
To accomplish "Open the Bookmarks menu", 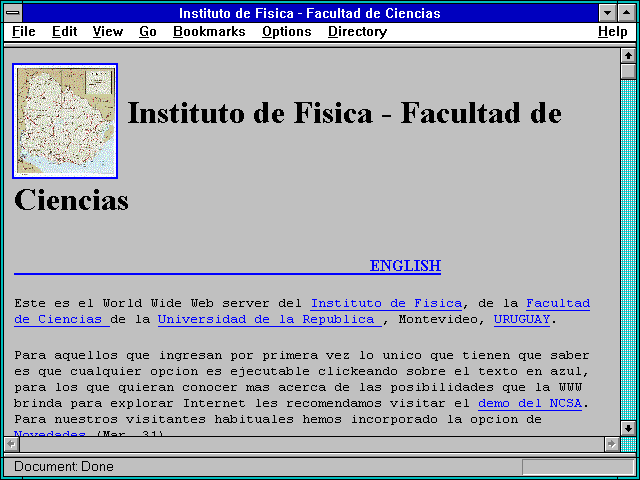I will [209, 32].
